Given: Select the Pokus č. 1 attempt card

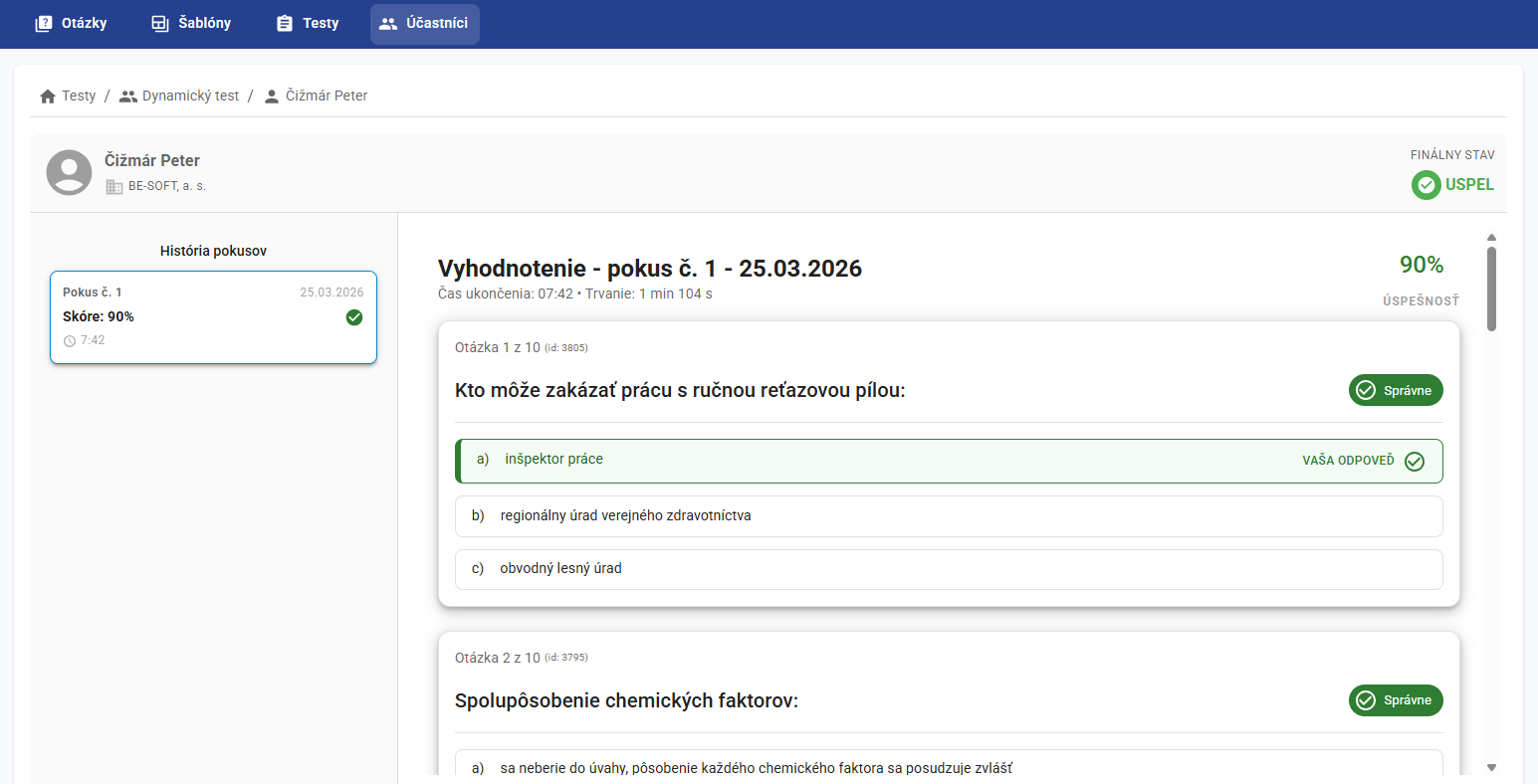Looking at the screenshot, I should (x=213, y=316).
